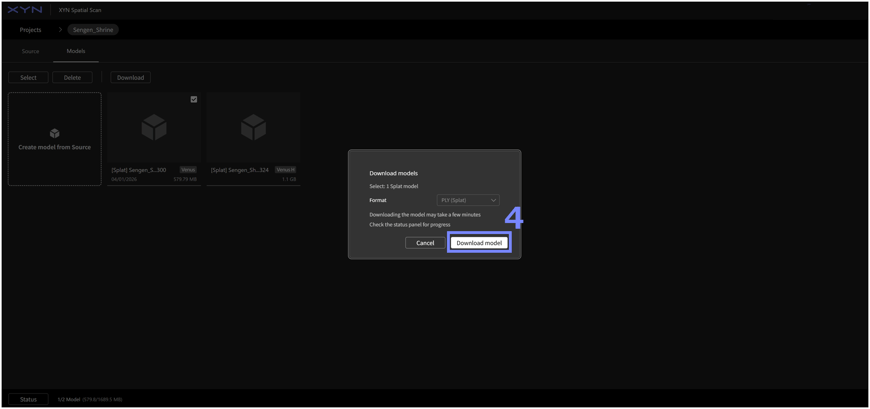Select the Create model from Source card
The height and width of the screenshot is (409, 870).
click(x=54, y=140)
